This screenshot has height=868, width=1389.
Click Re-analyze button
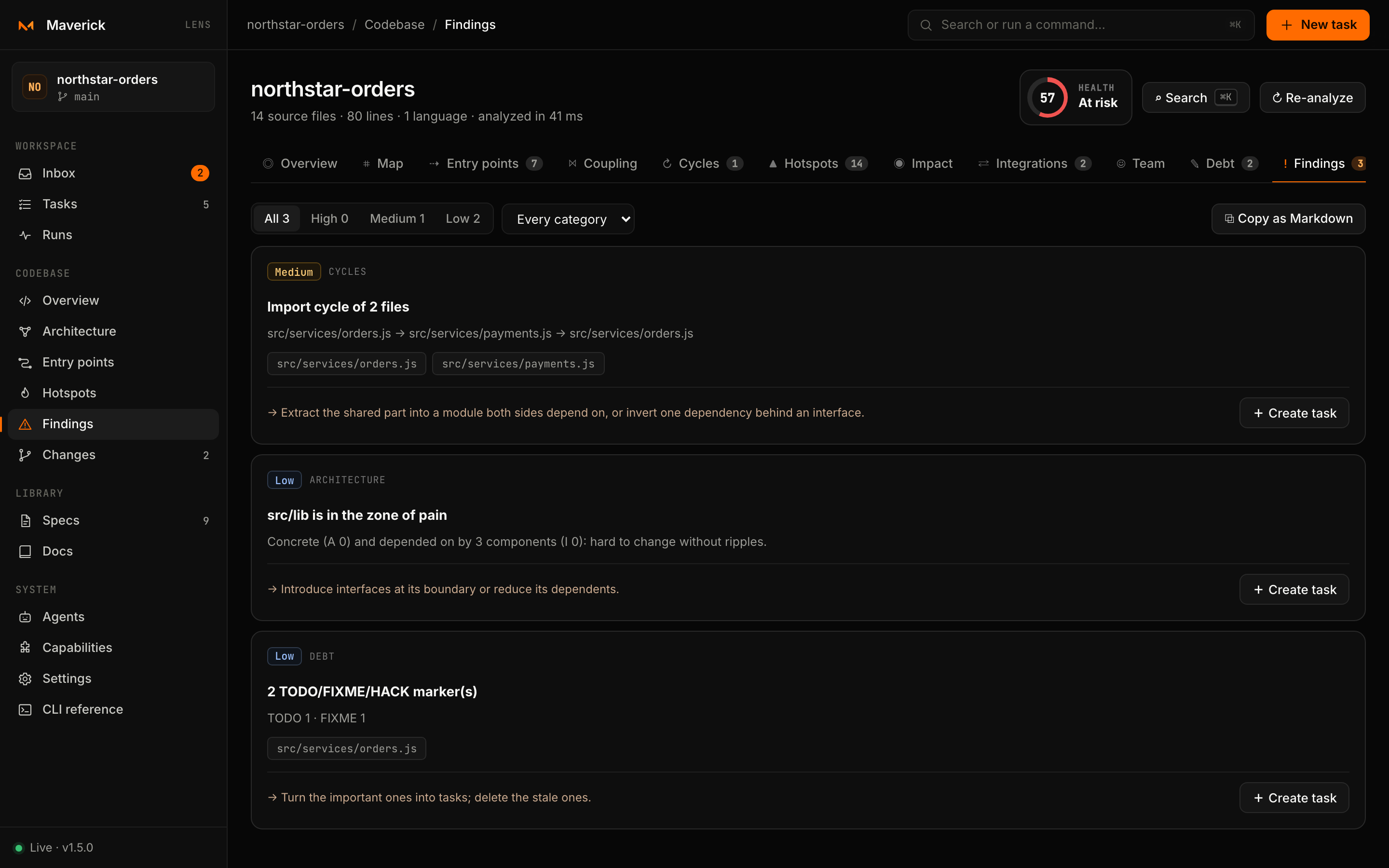[x=1312, y=97]
